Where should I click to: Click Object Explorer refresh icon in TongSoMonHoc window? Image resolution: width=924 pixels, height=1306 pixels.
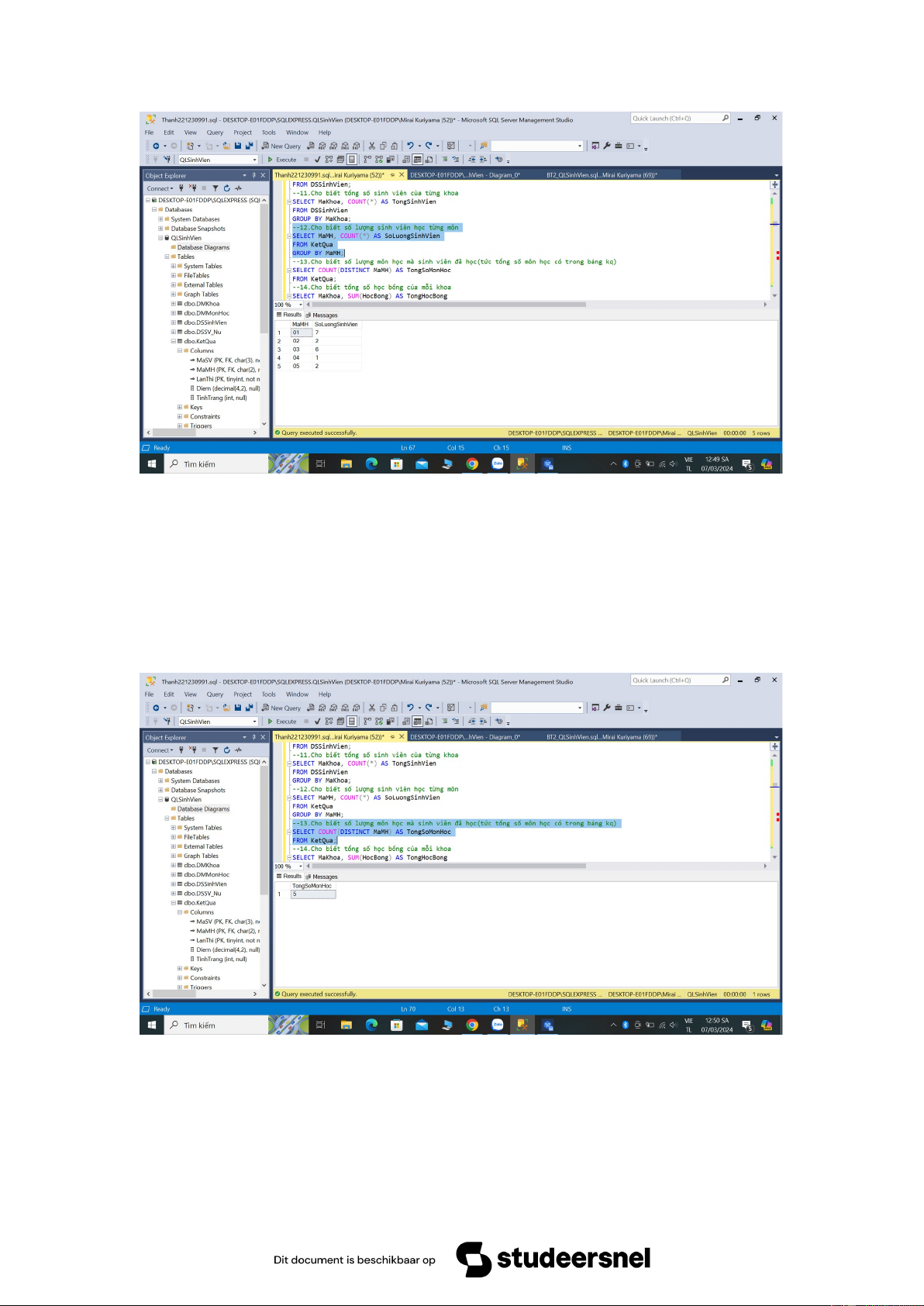tap(226, 750)
